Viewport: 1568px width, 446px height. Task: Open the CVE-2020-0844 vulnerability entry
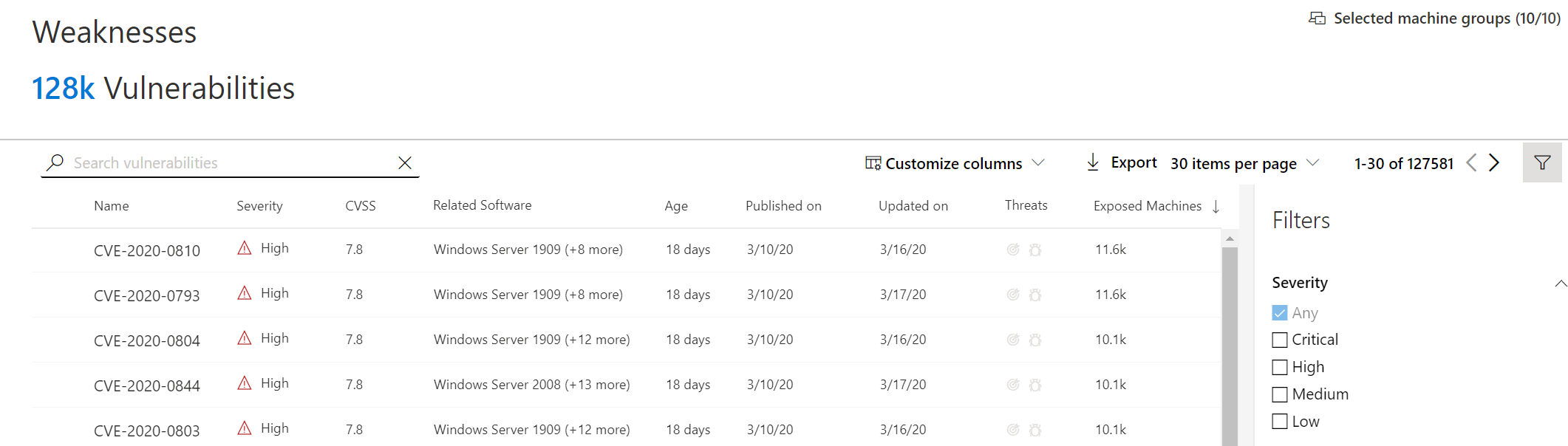coord(146,385)
